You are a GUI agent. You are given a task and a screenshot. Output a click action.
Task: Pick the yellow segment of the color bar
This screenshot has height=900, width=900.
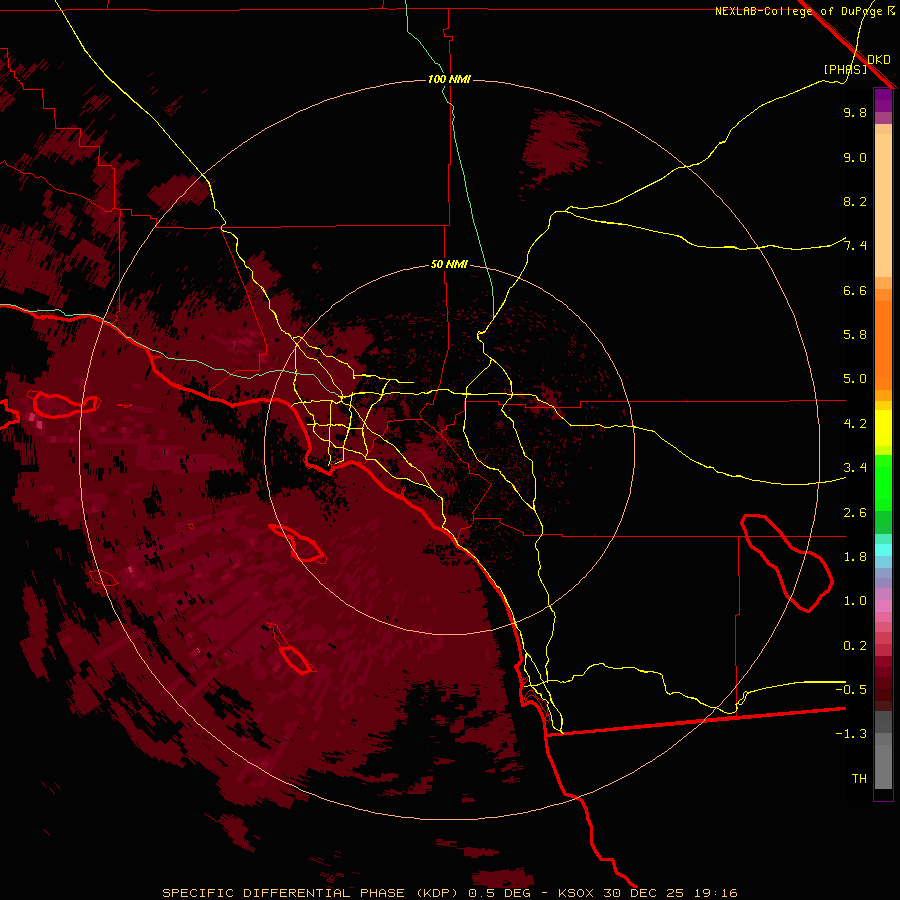pos(883,428)
